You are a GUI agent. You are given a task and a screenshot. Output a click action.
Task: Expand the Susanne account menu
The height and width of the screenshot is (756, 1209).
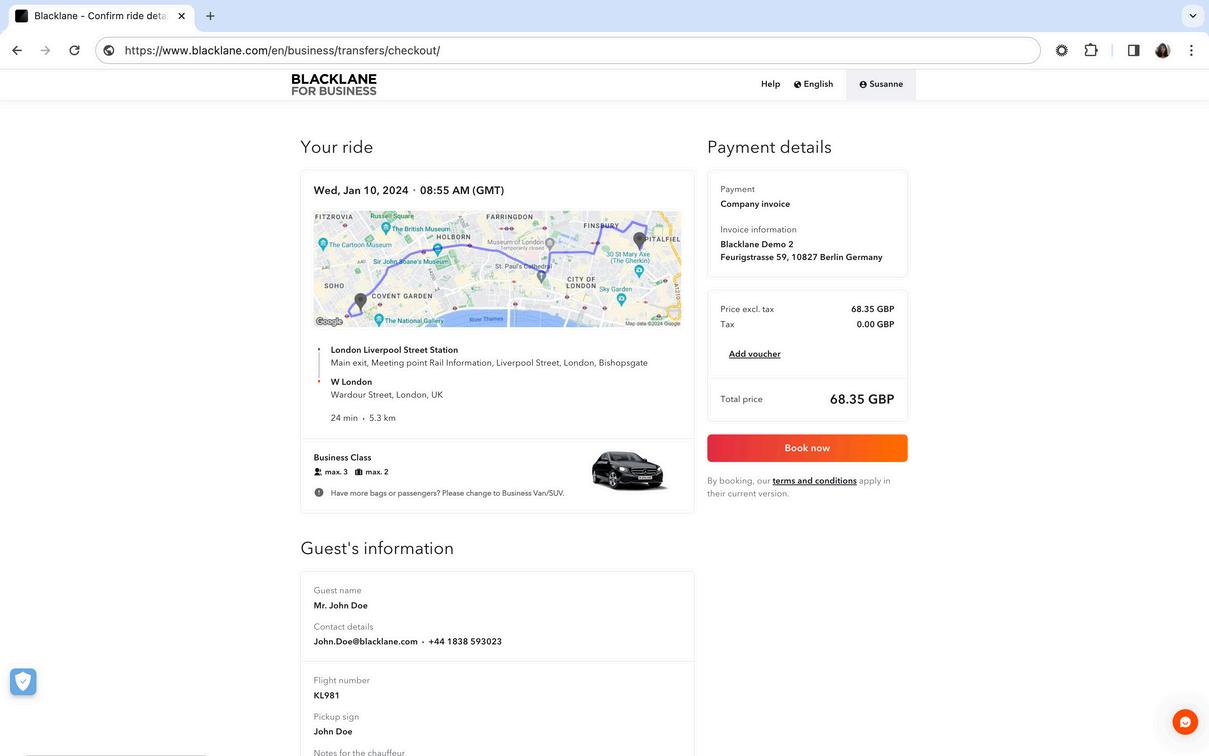pyautogui.click(x=881, y=84)
